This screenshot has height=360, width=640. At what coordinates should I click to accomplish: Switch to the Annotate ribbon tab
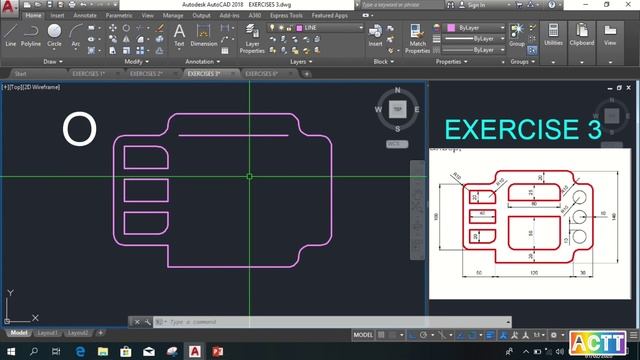click(85, 16)
